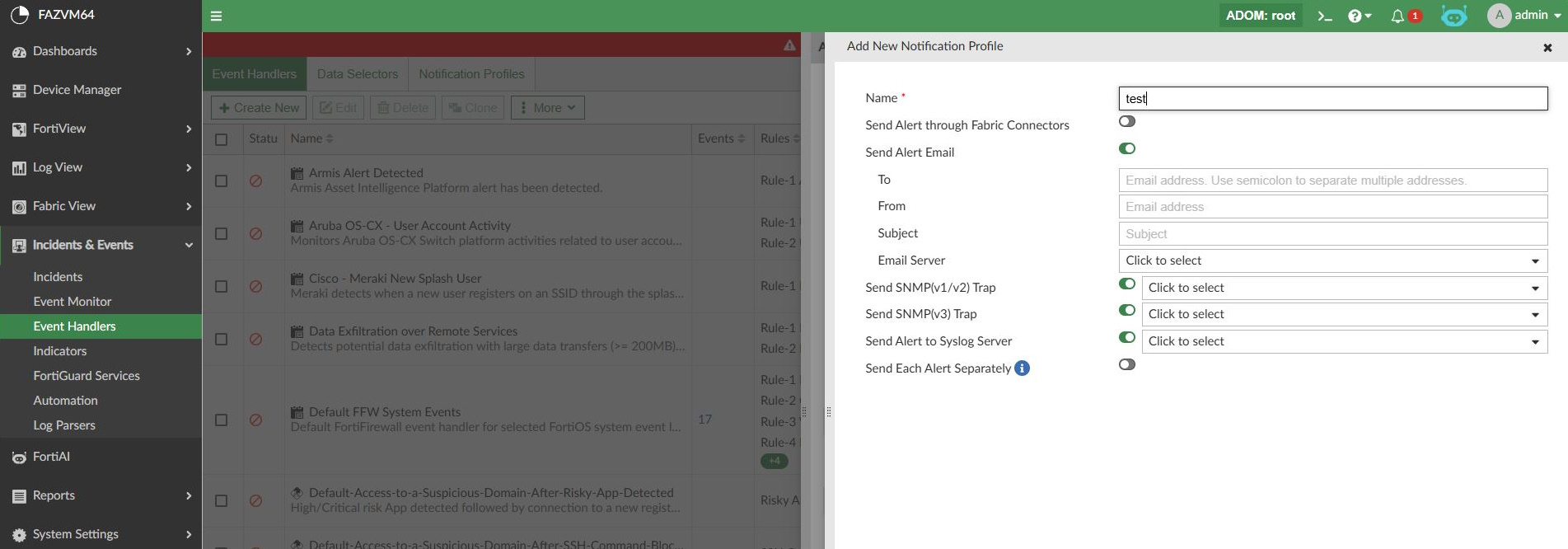Switch to the Data Selectors tab
The width and height of the screenshot is (1568, 549).
coord(358,74)
